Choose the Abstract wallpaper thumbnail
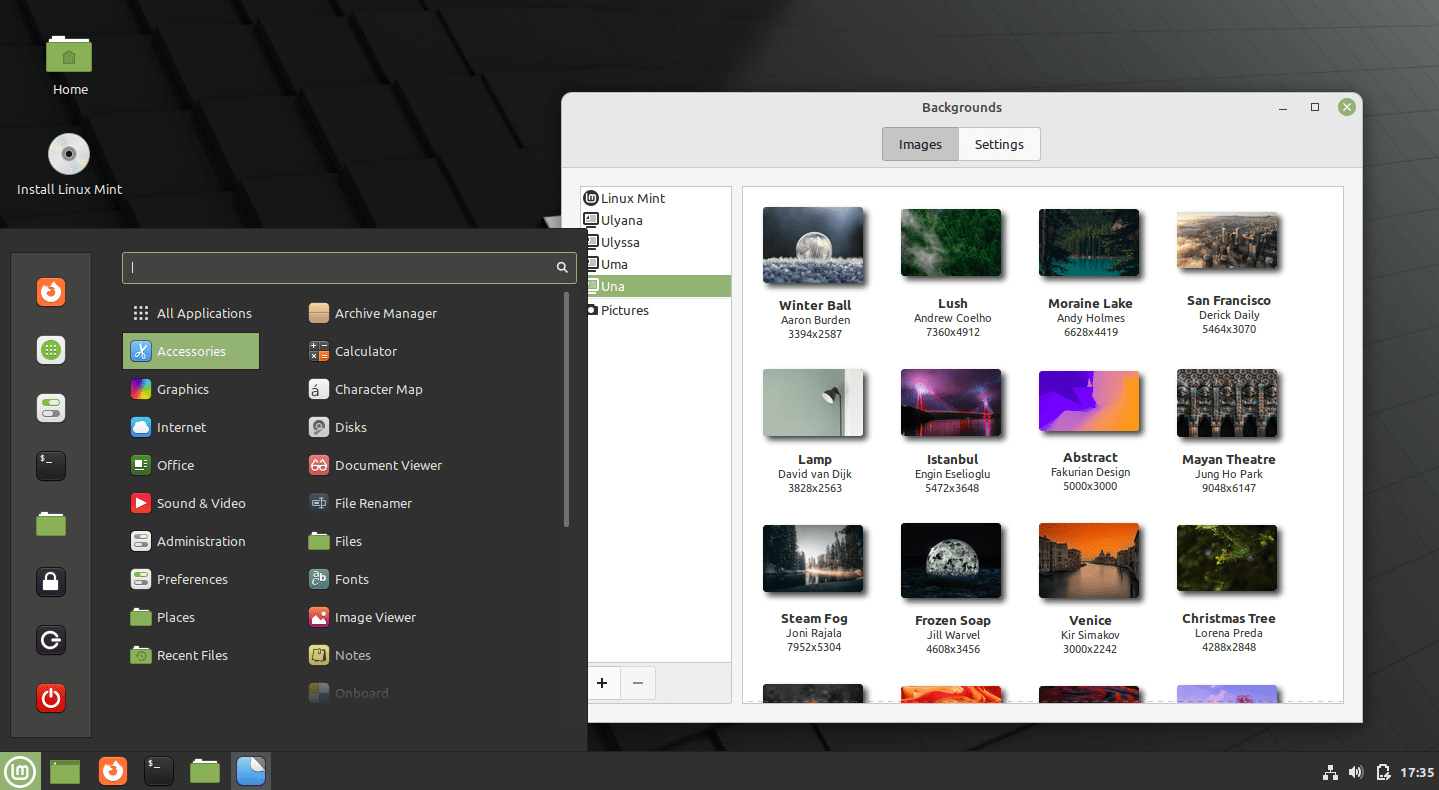Viewport: 1439px width, 790px height. pyautogui.click(x=1089, y=402)
